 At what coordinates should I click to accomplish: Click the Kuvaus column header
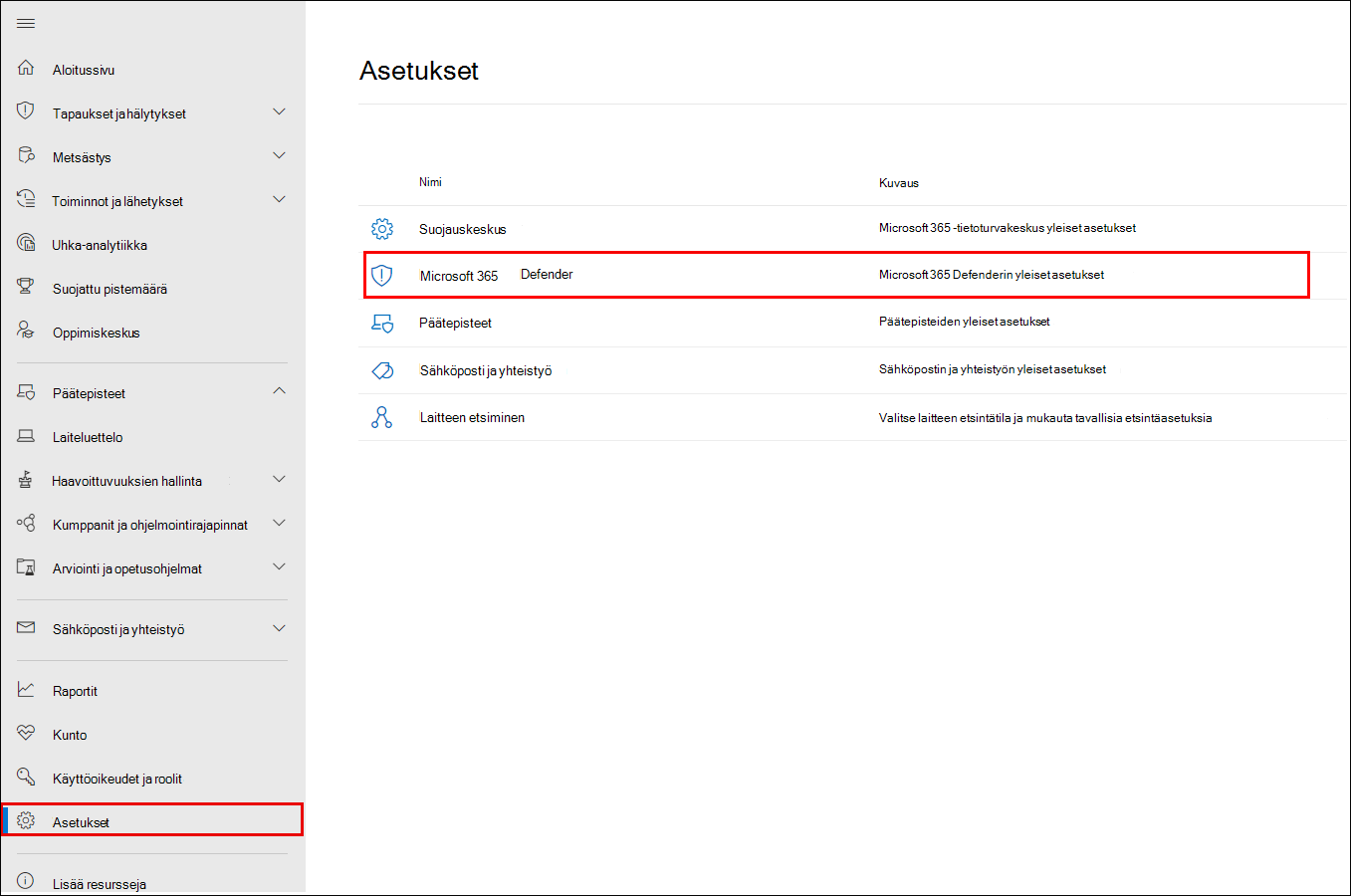899,183
